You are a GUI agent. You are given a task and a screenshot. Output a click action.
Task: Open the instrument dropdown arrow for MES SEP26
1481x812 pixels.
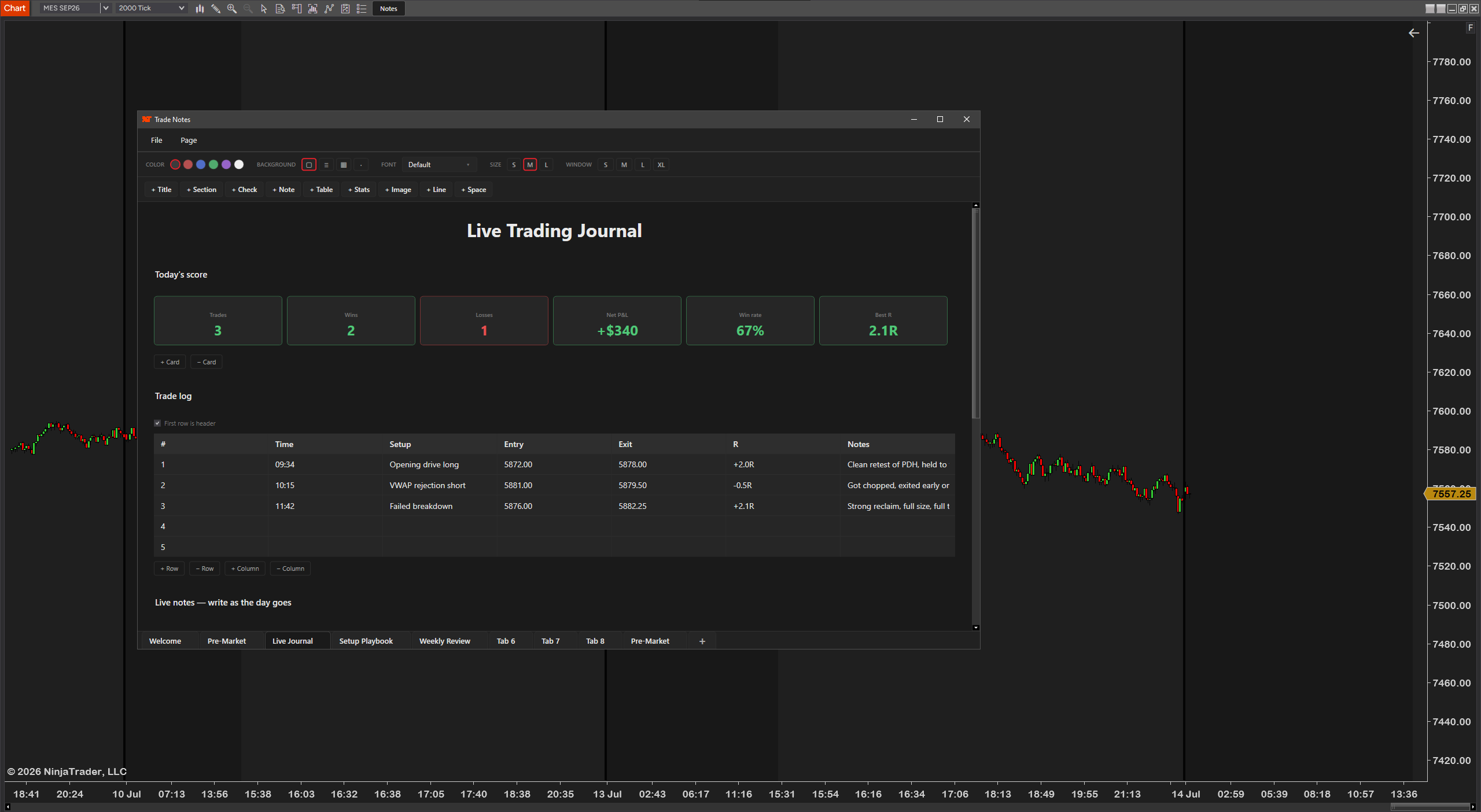106,8
